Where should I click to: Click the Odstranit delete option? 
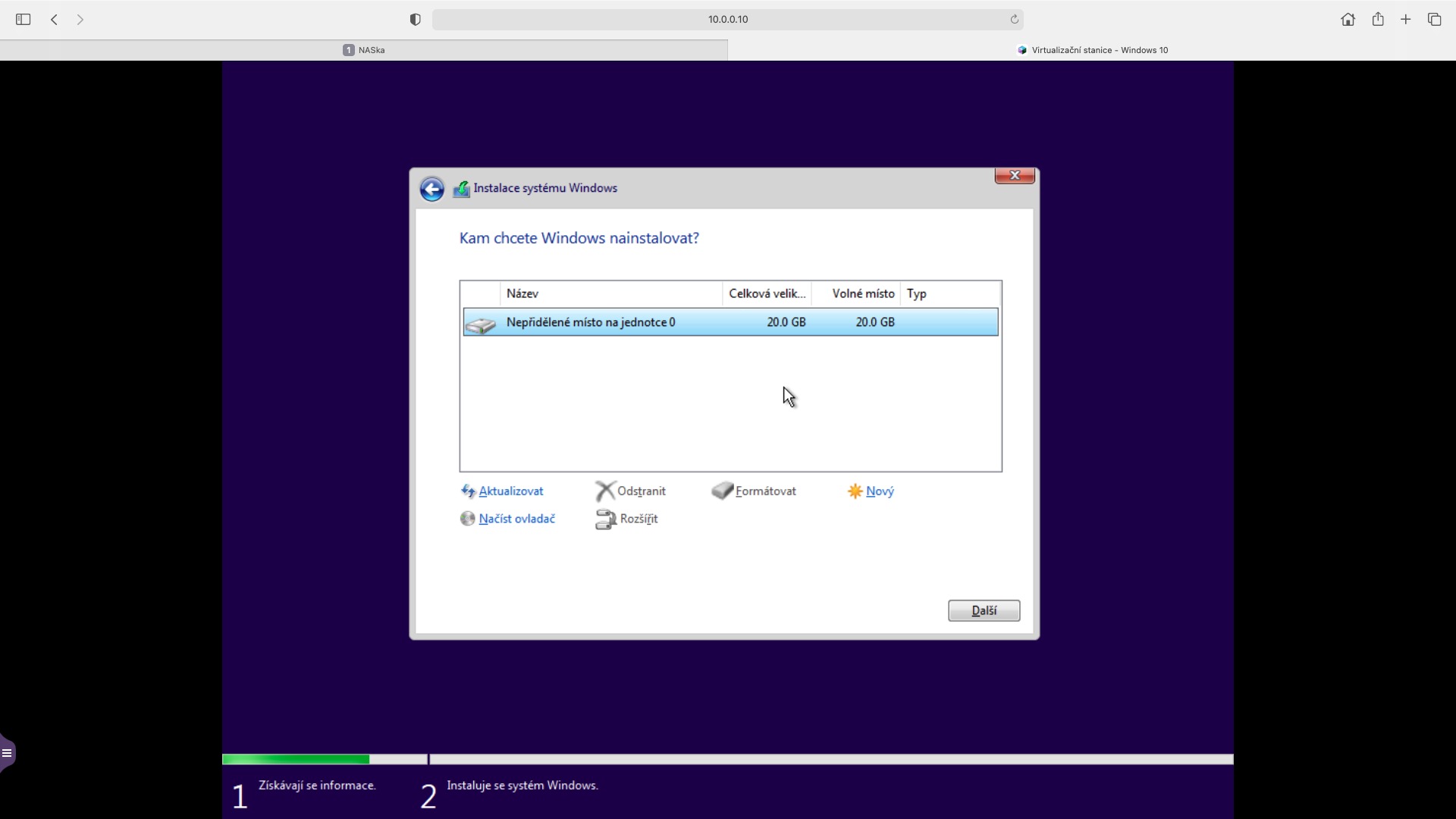click(x=641, y=491)
